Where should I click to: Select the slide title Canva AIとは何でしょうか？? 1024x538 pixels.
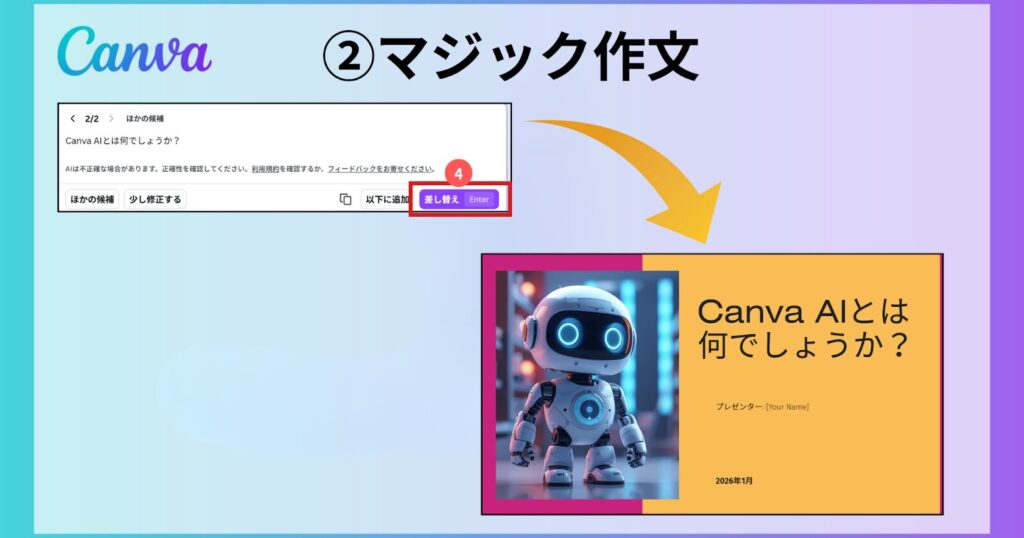(803, 328)
